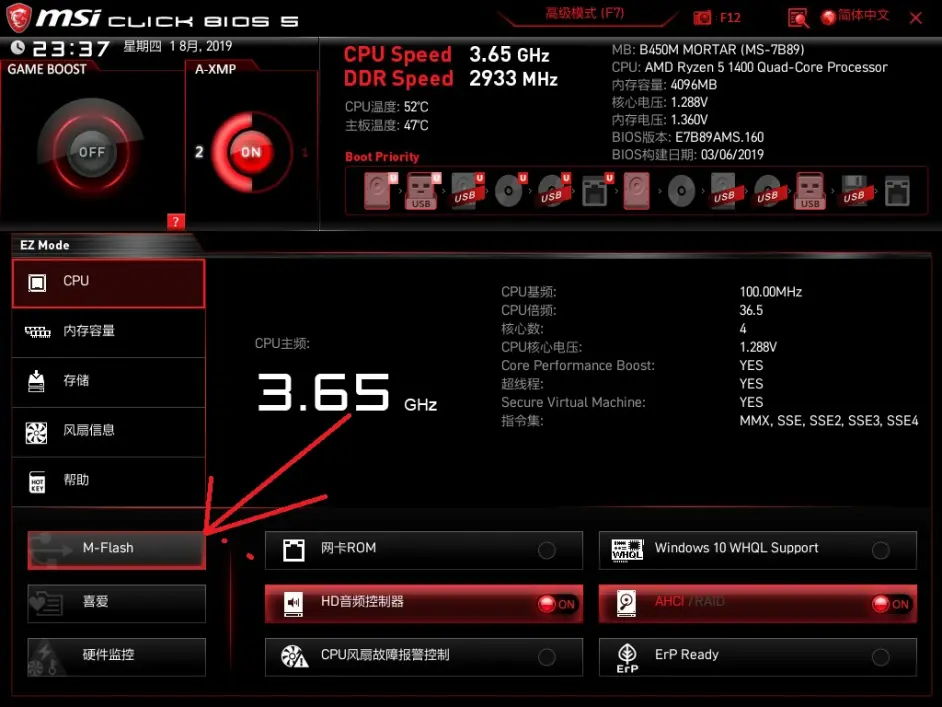Image resolution: width=942 pixels, height=707 pixels.
Task: Open the 帮助 help section
Action: [x=108, y=481]
